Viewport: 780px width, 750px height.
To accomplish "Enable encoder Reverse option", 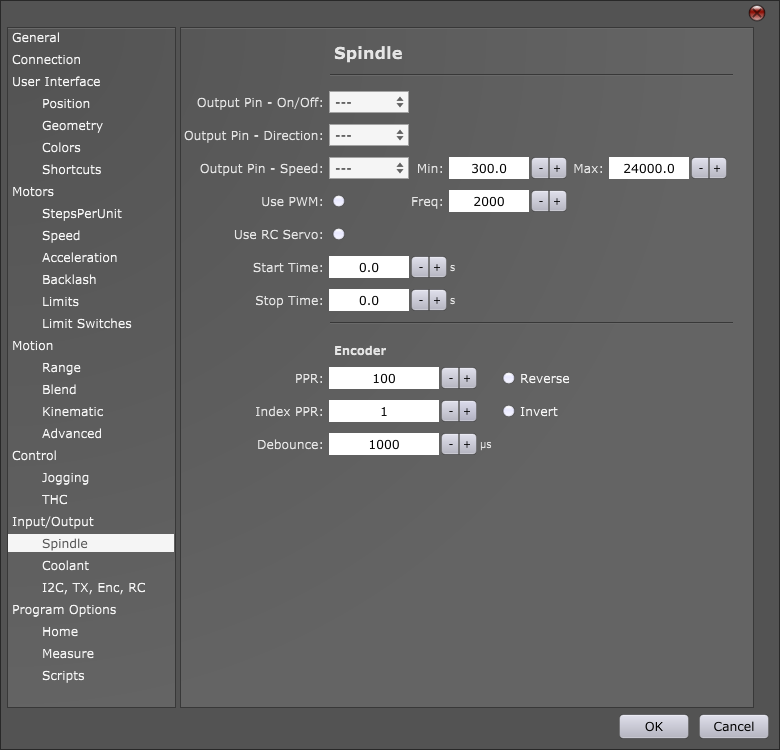I will pos(509,379).
